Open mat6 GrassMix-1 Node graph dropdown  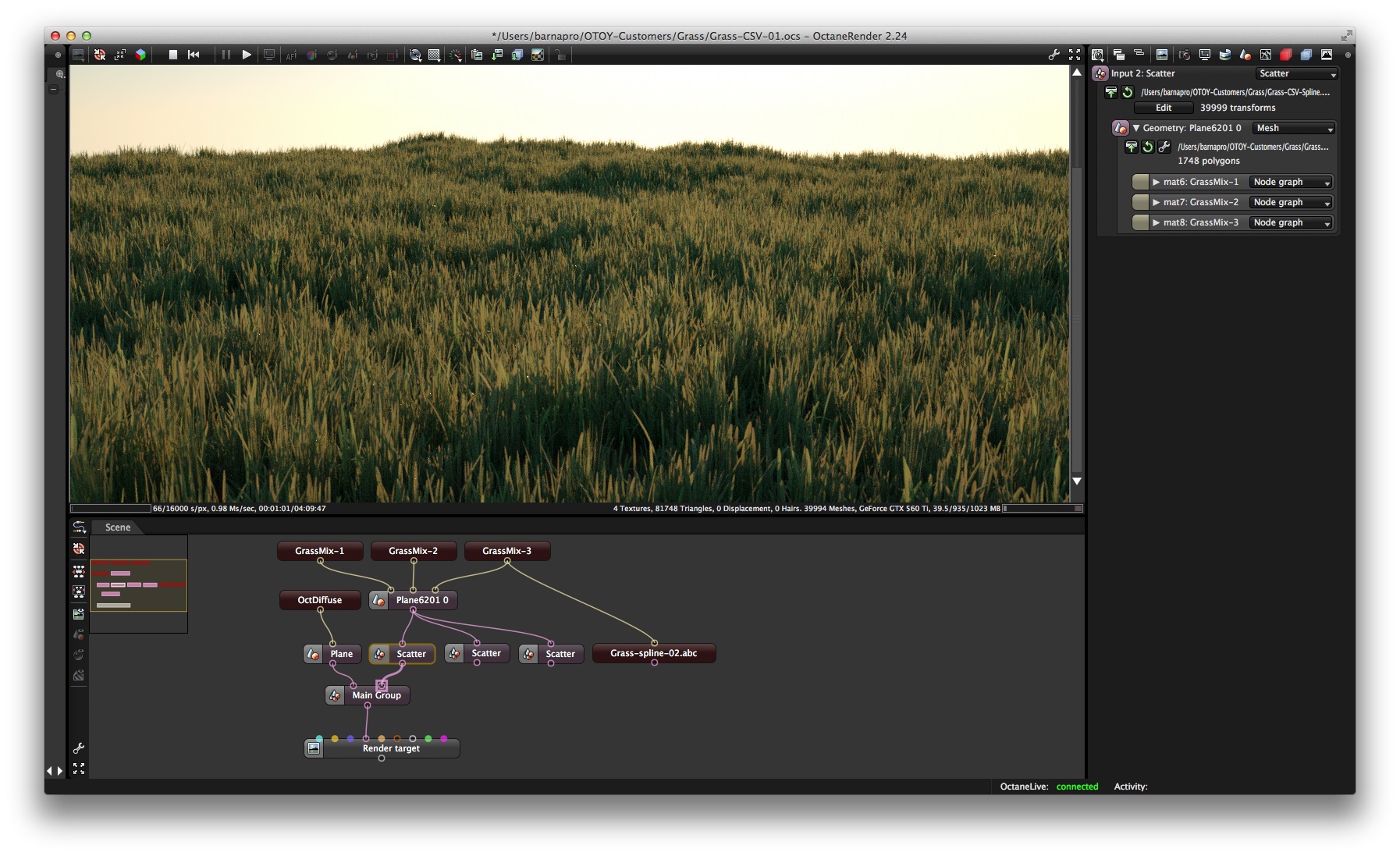point(1291,182)
